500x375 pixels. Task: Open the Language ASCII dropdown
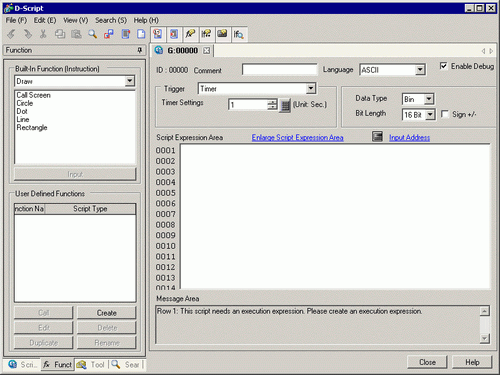click(420, 70)
